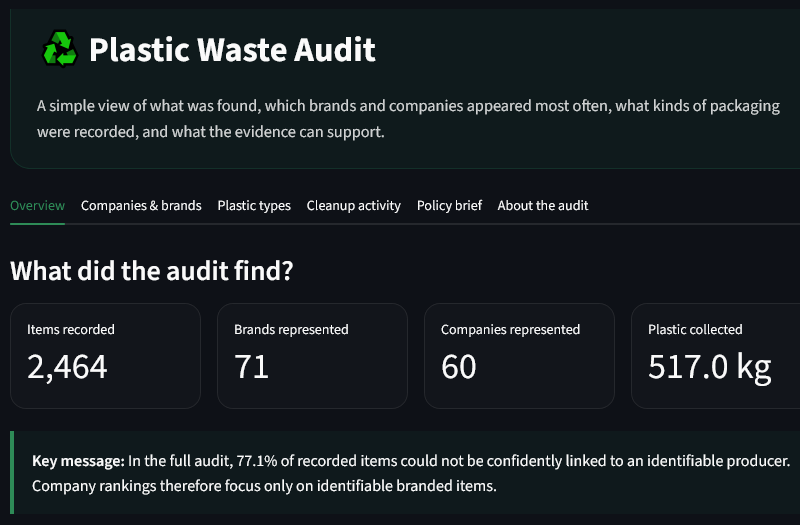This screenshot has width=800, height=525.
Task: Open the Policy brief tab
Action: click(449, 206)
